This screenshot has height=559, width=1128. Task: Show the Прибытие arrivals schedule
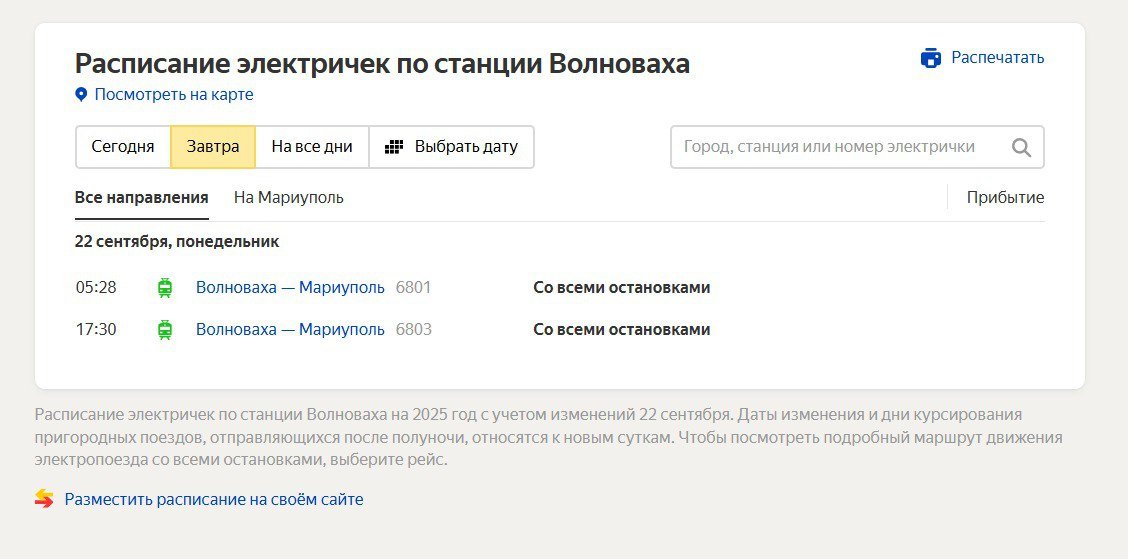1005,198
